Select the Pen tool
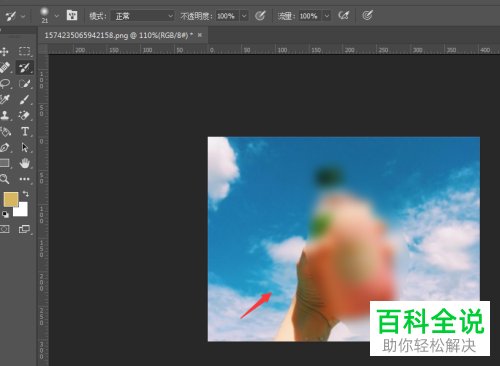Image resolution: width=500 pixels, height=366 pixels. coord(5,147)
